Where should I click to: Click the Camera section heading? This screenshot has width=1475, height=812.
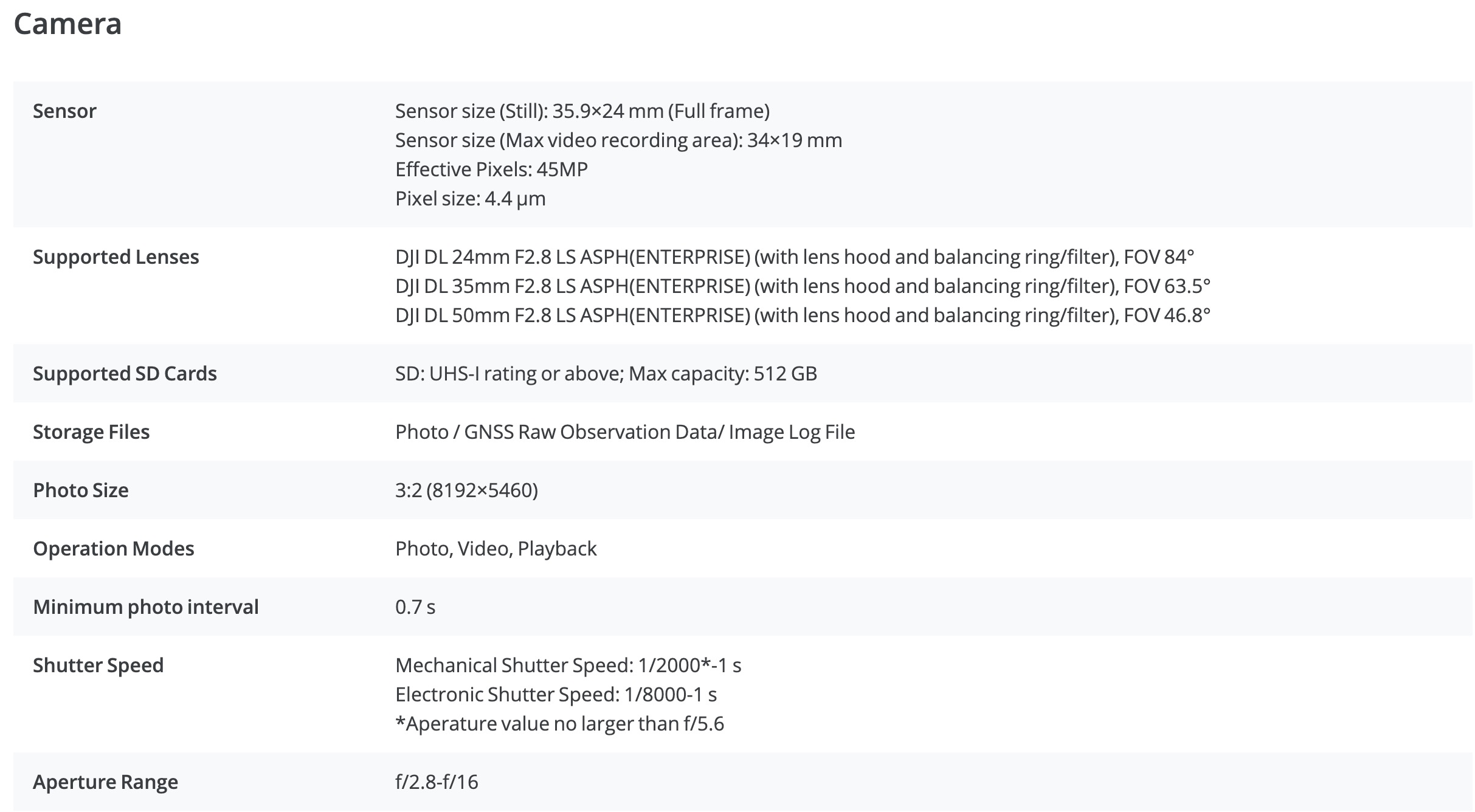click(x=67, y=24)
